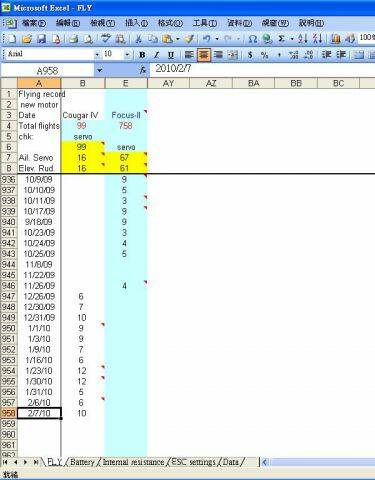Open the font size dropdown
The height and width of the screenshot is (480, 375).
pyautogui.click(x=127, y=54)
